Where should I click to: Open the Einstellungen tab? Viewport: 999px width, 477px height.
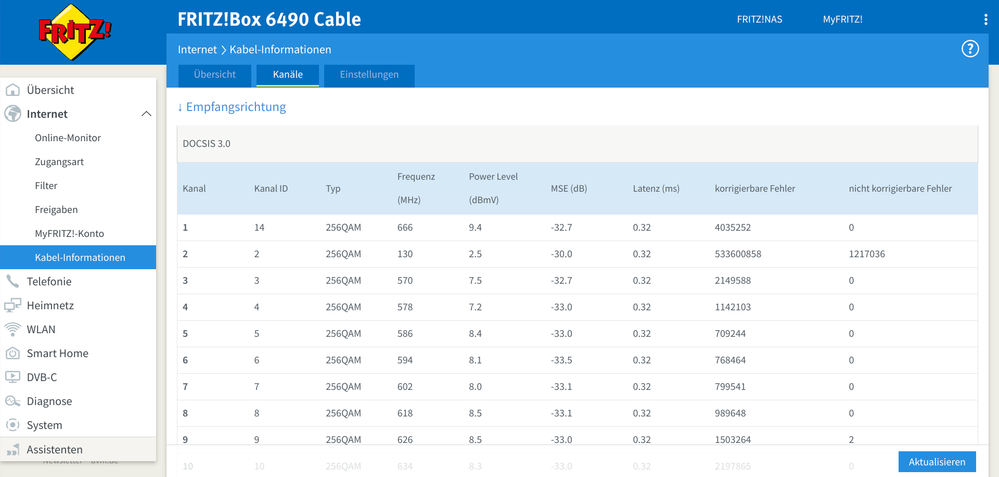(x=370, y=75)
